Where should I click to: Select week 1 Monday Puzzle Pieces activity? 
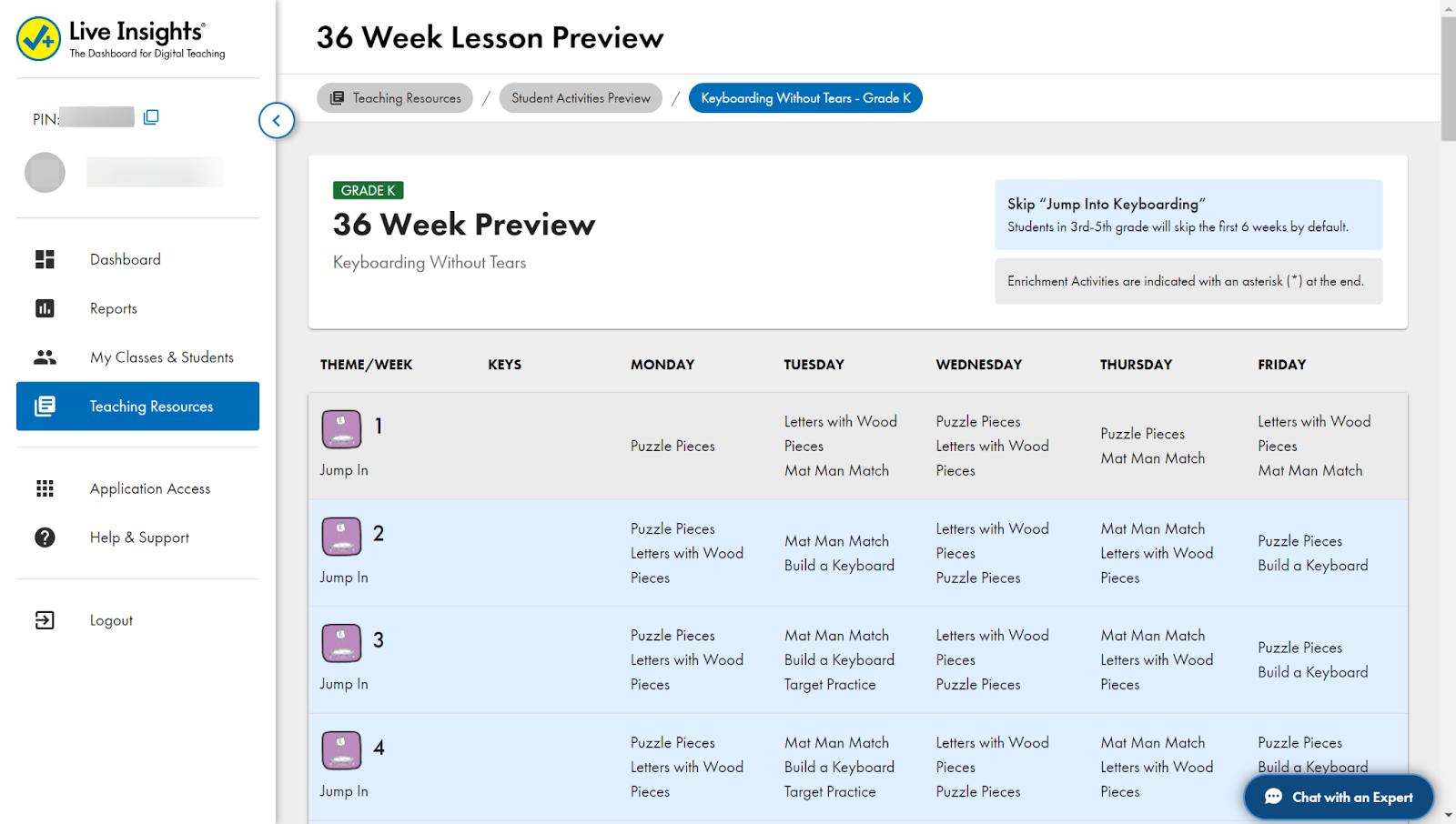click(x=672, y=446)
